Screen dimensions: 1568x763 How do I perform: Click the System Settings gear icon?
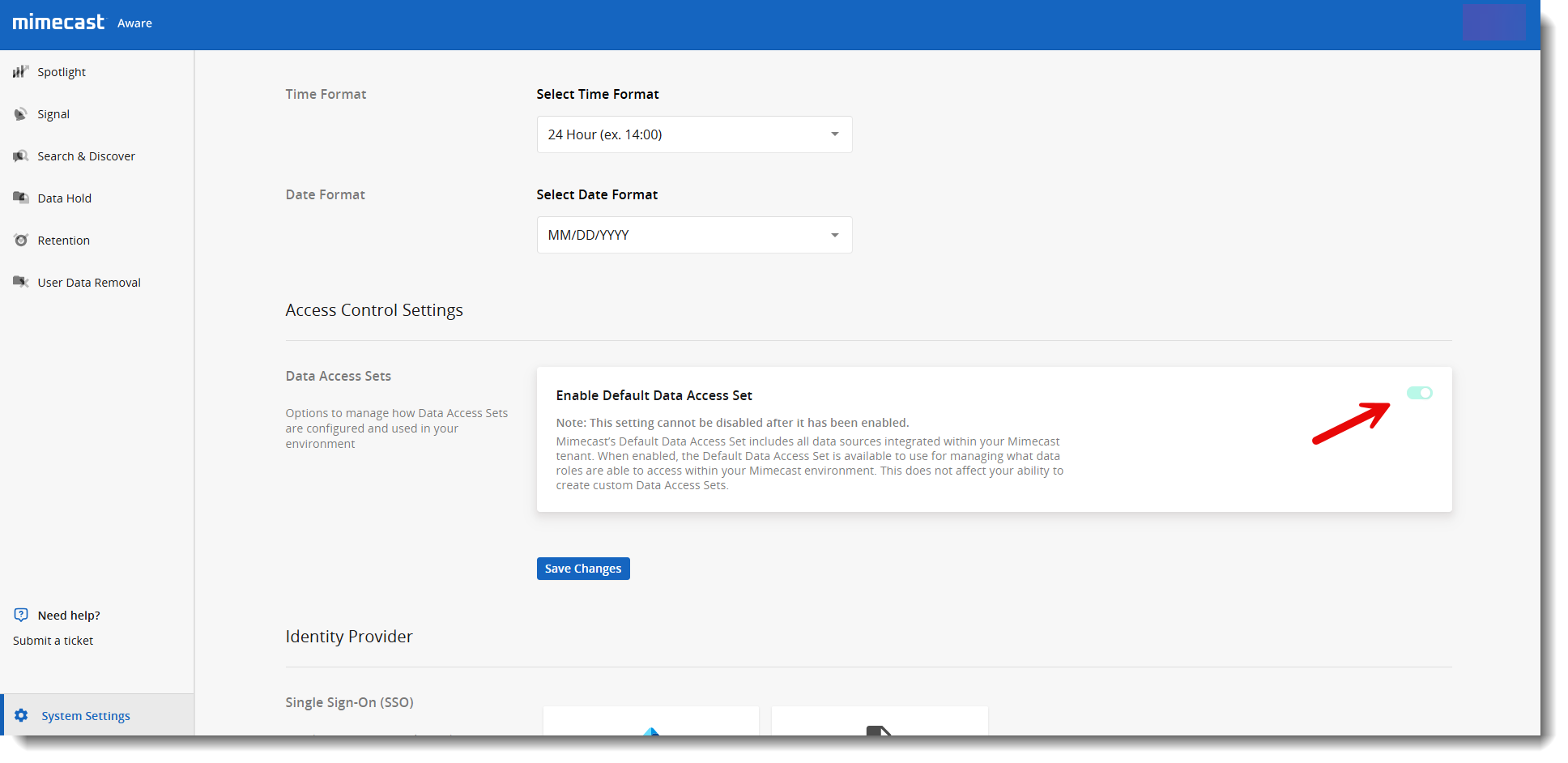point(21,715)
